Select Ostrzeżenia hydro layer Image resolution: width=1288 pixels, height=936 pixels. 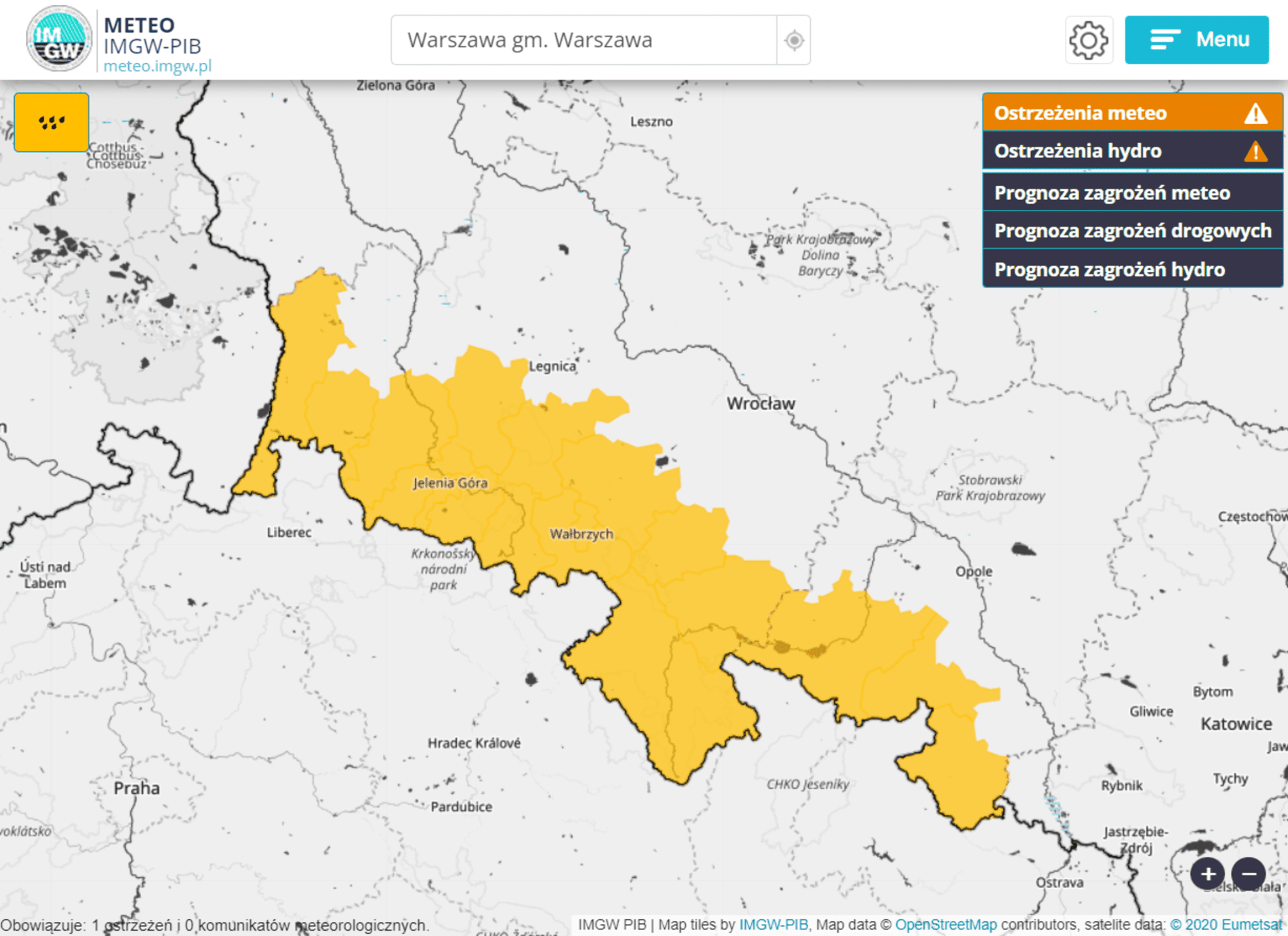1077,151
